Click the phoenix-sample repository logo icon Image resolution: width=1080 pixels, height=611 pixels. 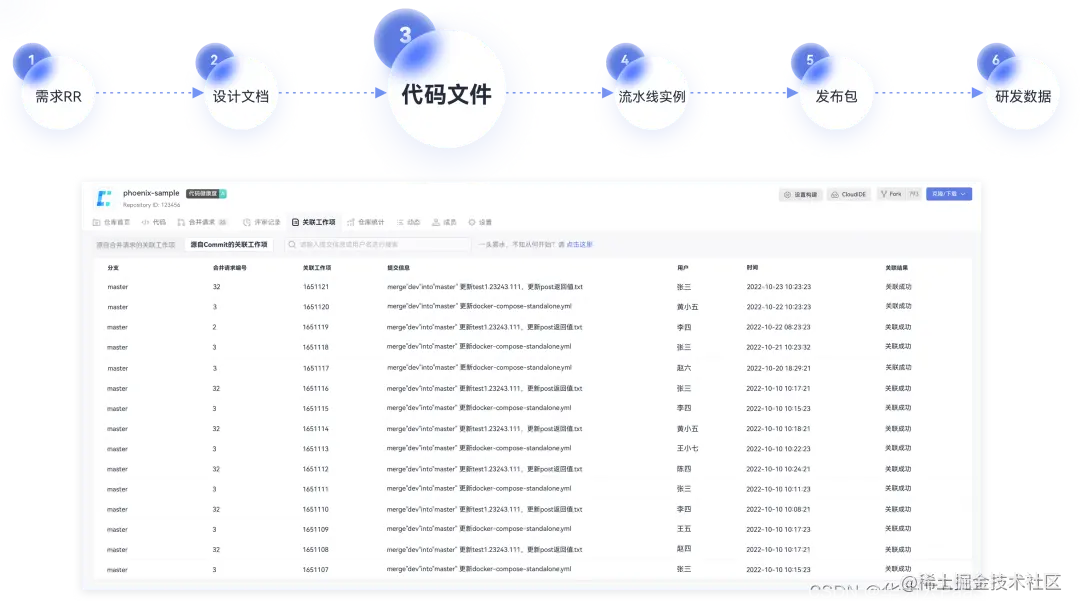pos(104,198)
